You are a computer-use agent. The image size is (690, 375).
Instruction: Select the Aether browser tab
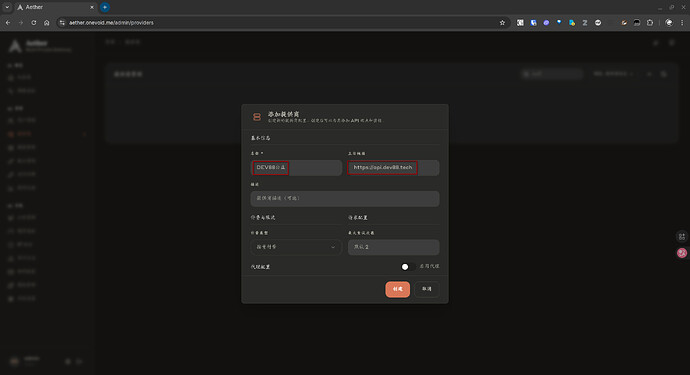[x=54, y=7]
